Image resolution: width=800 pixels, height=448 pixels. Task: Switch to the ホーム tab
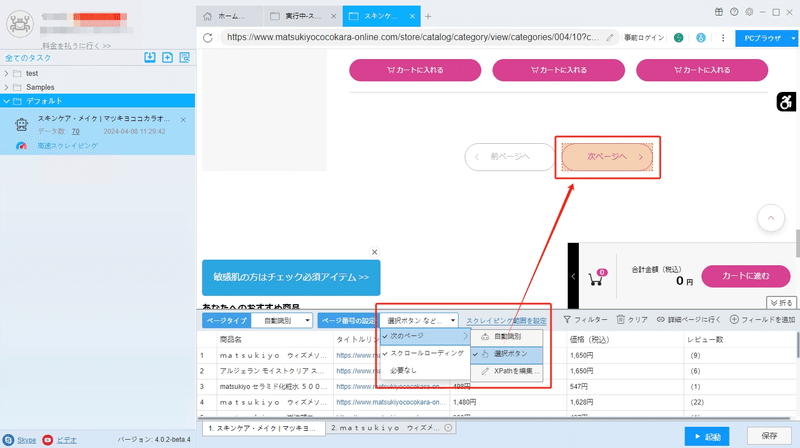(x=230, y=16)
